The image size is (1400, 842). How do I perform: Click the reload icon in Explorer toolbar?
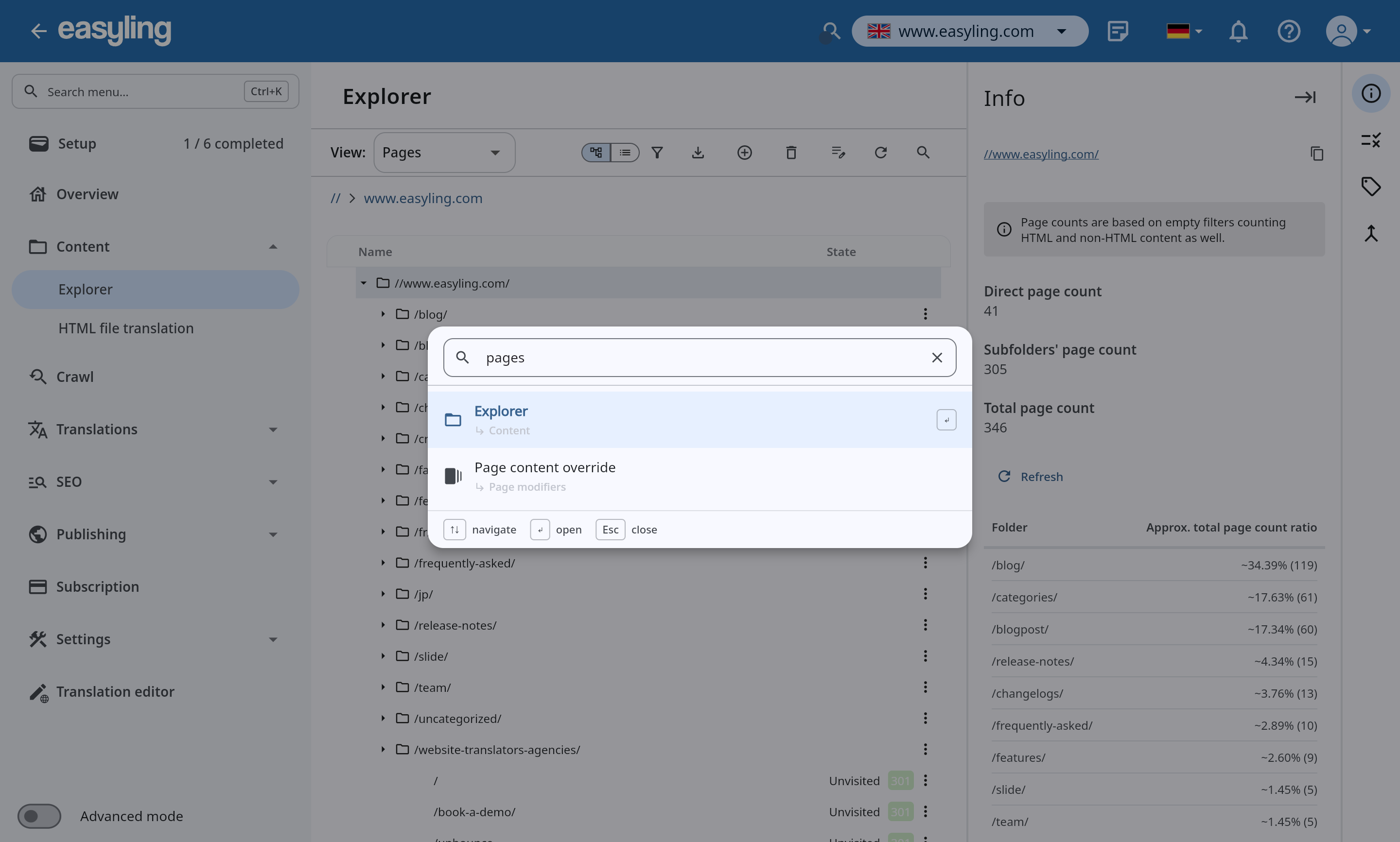(x=881, y=153)
